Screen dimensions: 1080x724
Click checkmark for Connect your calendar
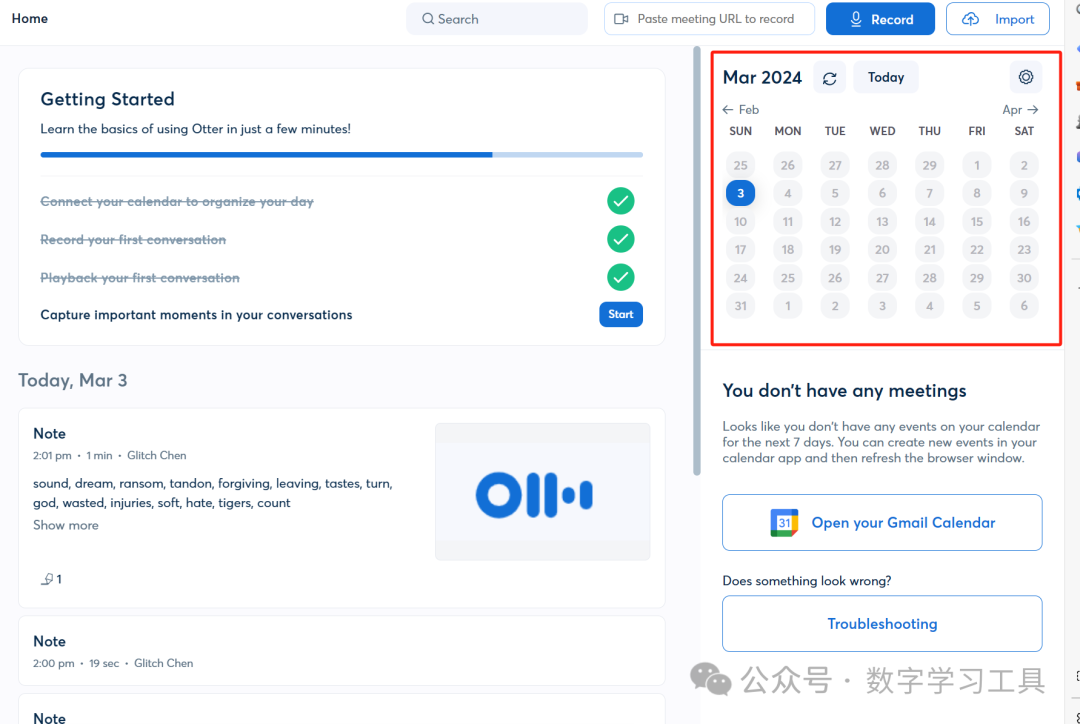tap(621, 201)
